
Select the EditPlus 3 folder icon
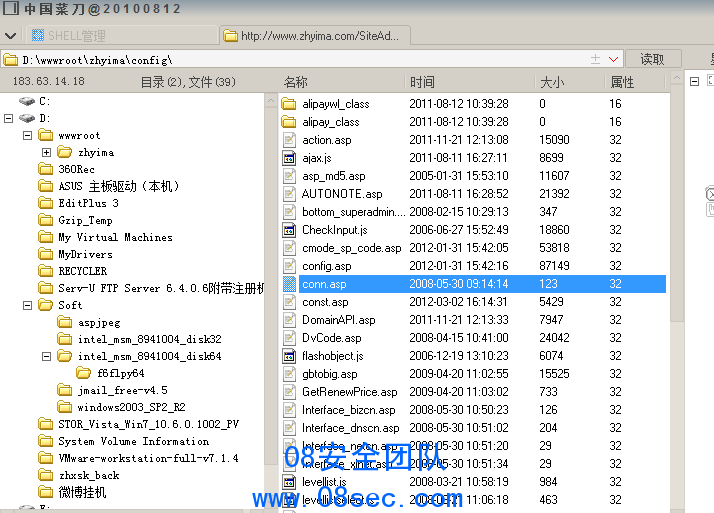pyautogui.click(x=46, y=203)
